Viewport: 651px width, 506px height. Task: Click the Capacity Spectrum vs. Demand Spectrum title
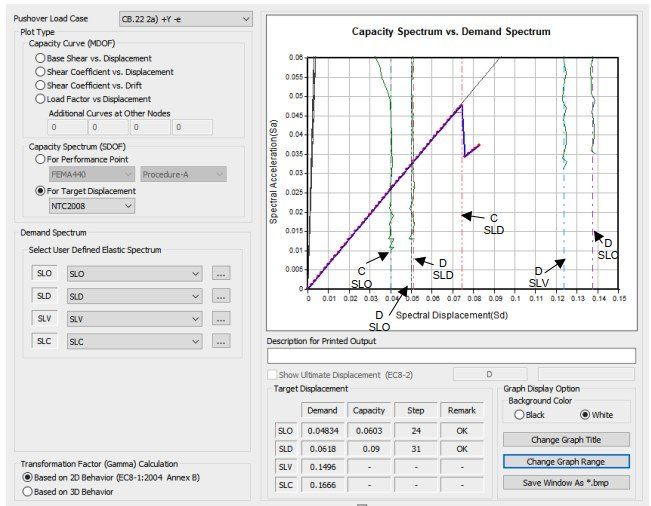point(451,32)
